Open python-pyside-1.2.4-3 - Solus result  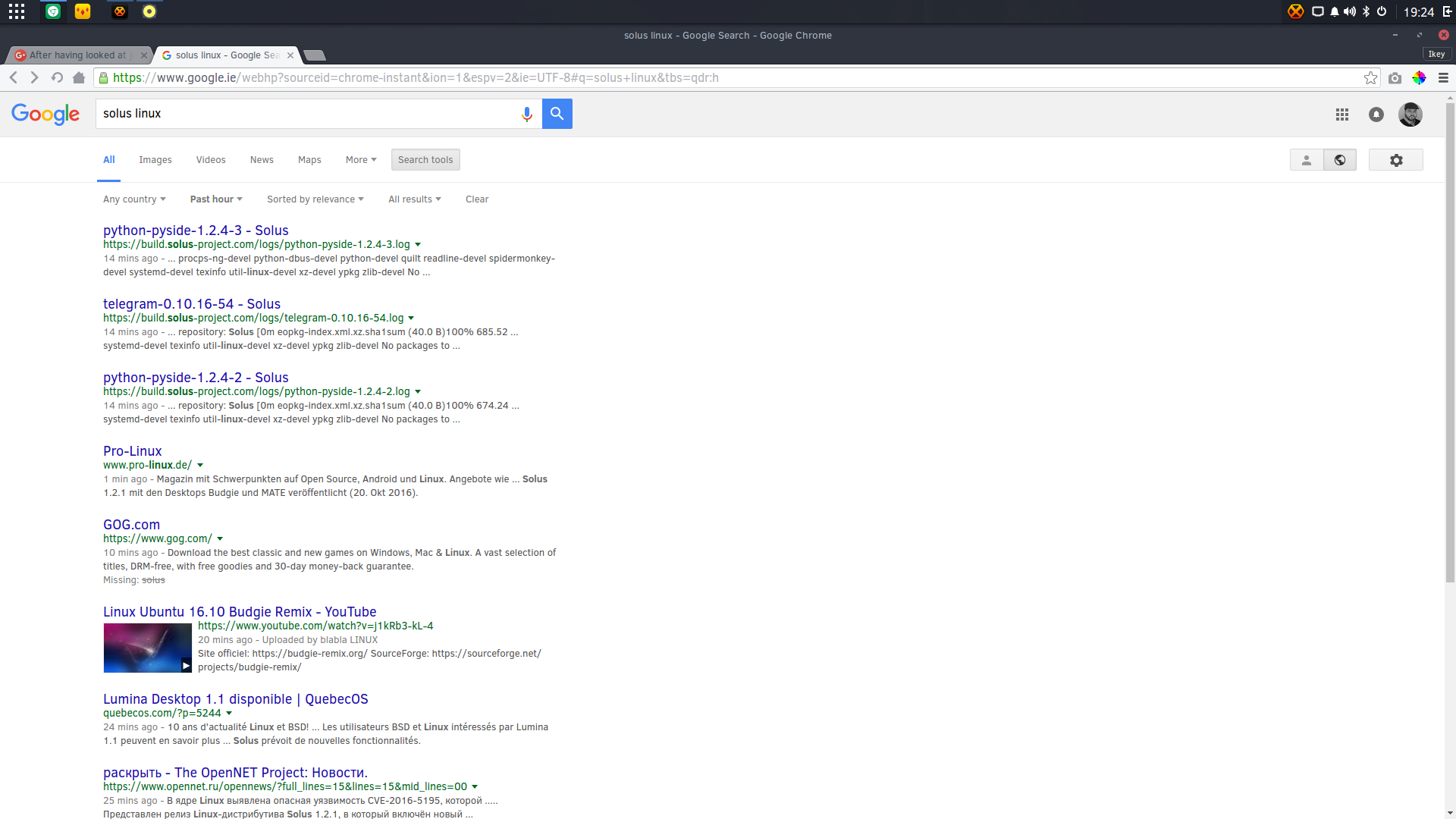tap(196, 231)
